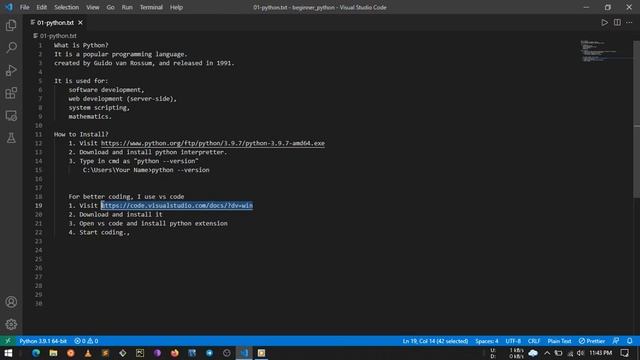Show hidden system tray icons

pyautogui.click(x=547, y=353)
